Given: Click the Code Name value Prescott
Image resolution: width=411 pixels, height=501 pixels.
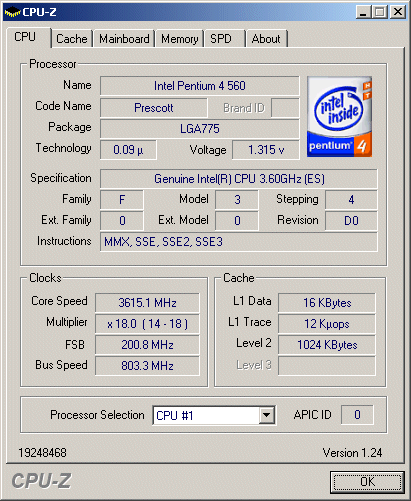Looking at the screenshot, I should (154, 108).
